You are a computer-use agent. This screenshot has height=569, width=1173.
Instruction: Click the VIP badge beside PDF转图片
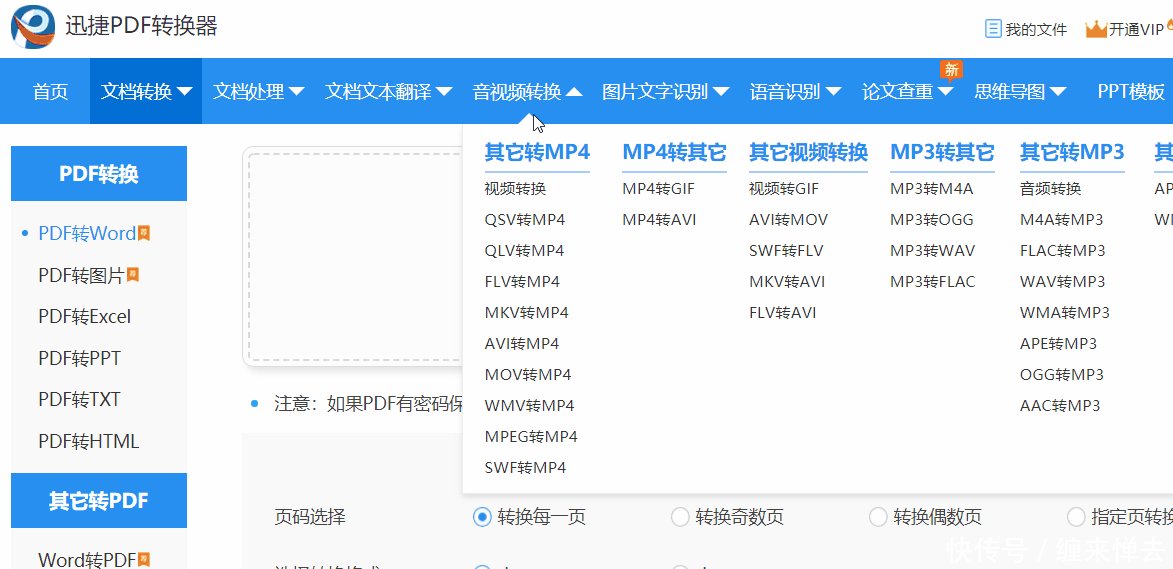coord(133,275)
